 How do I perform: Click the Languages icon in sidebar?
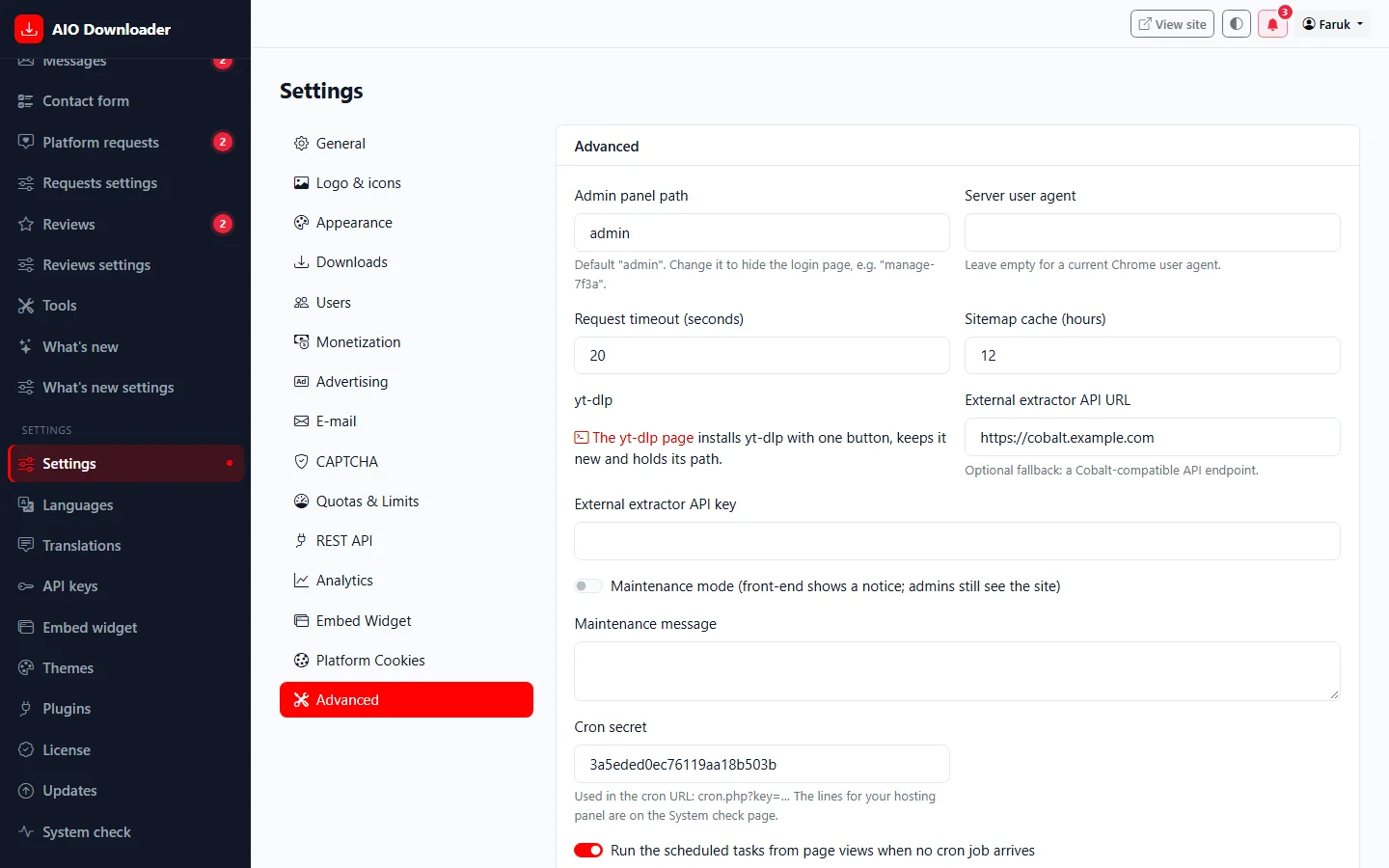point(26,504)
